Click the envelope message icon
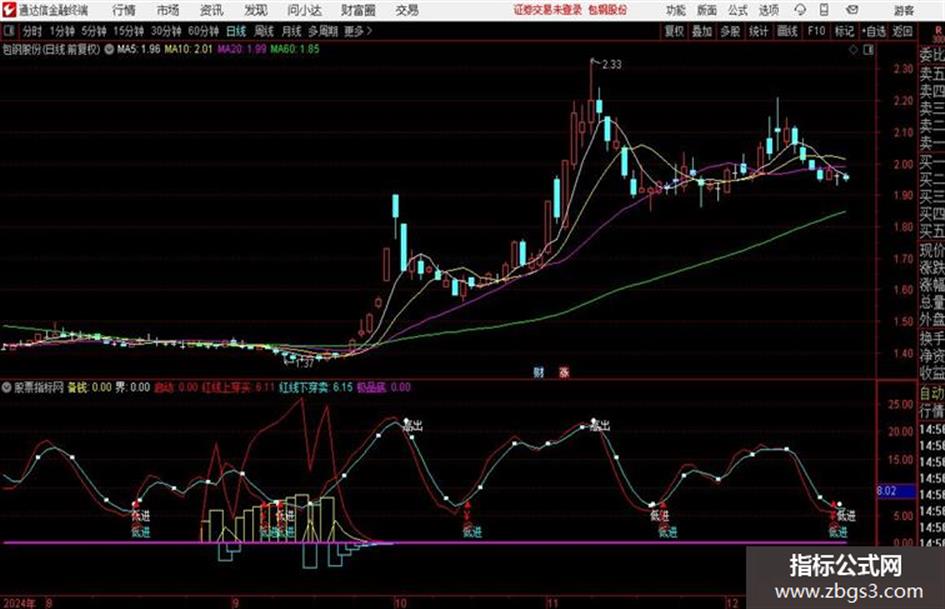This screenshot has width=945, height=609. tap(852, 10)
